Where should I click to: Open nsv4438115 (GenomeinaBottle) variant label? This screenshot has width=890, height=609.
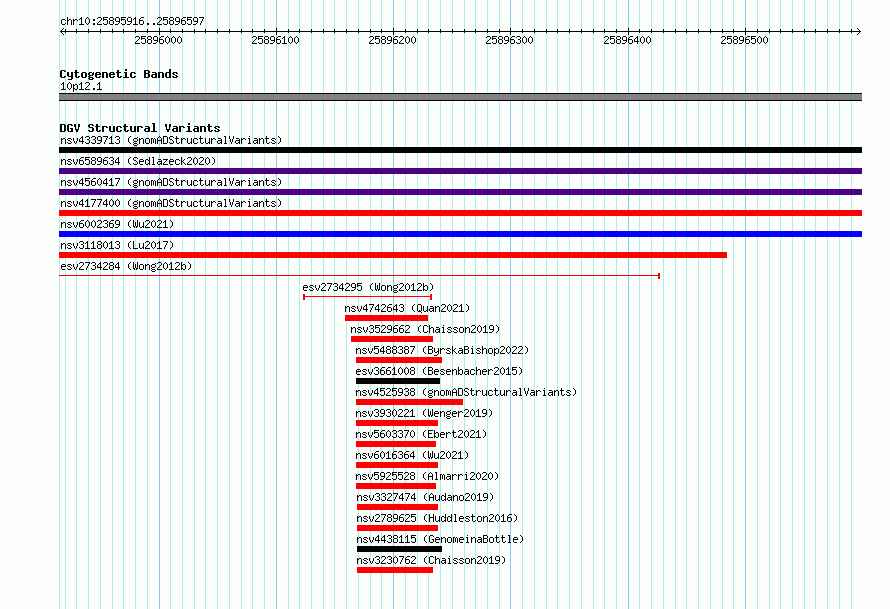(440, 539)
